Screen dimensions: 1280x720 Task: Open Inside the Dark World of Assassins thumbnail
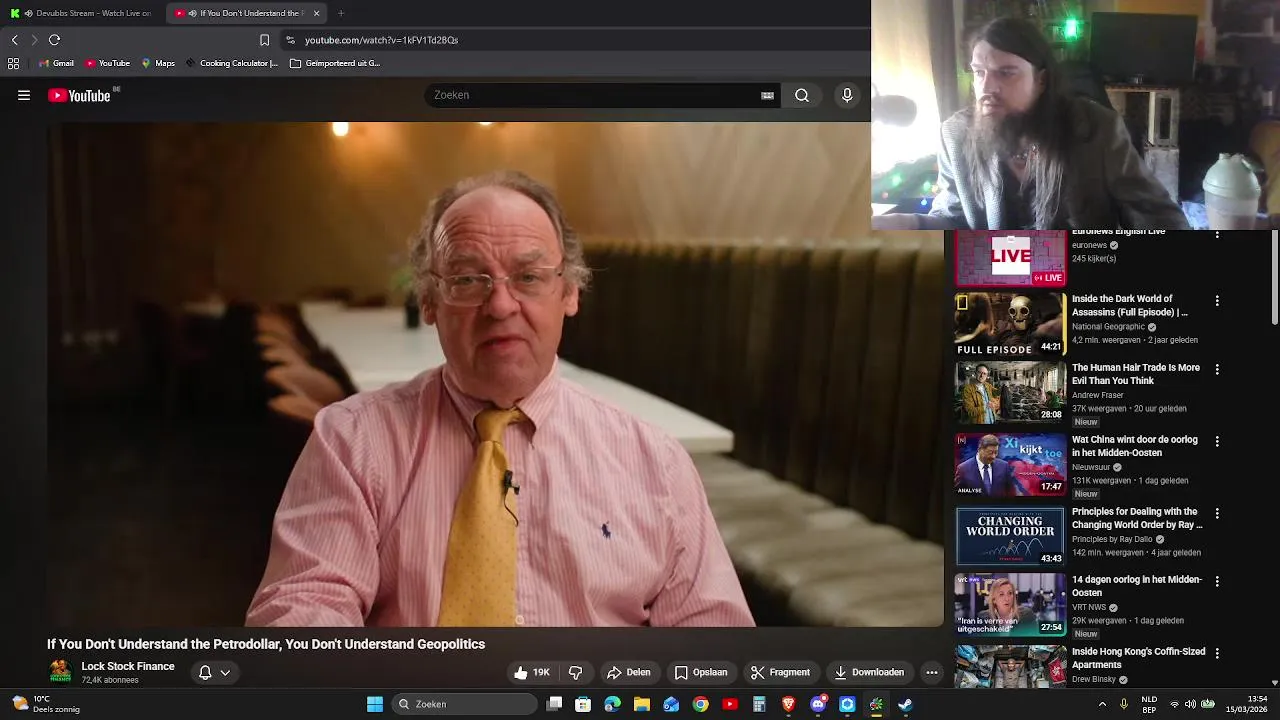[1010, 324]
